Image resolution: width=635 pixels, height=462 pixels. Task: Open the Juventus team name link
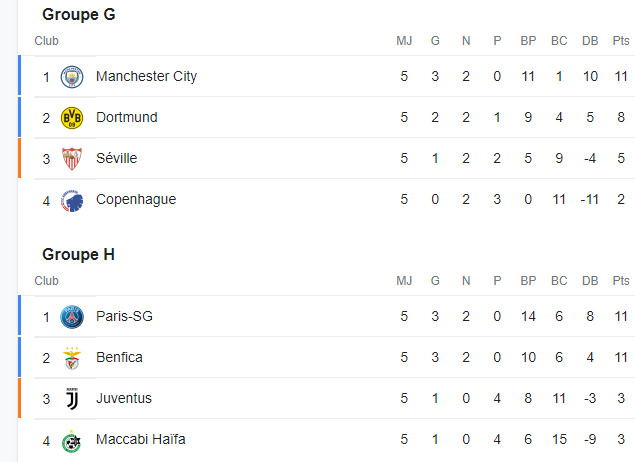(124, 398)
